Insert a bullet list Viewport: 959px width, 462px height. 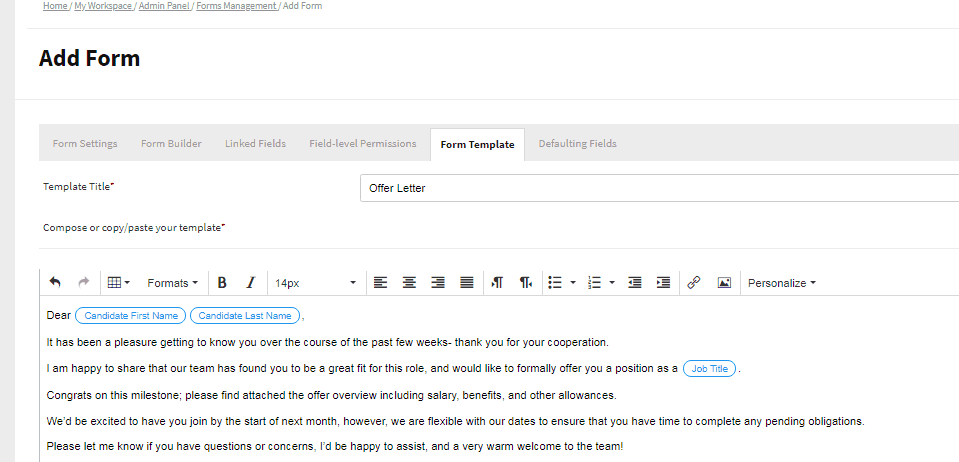(x=555, y=283)
